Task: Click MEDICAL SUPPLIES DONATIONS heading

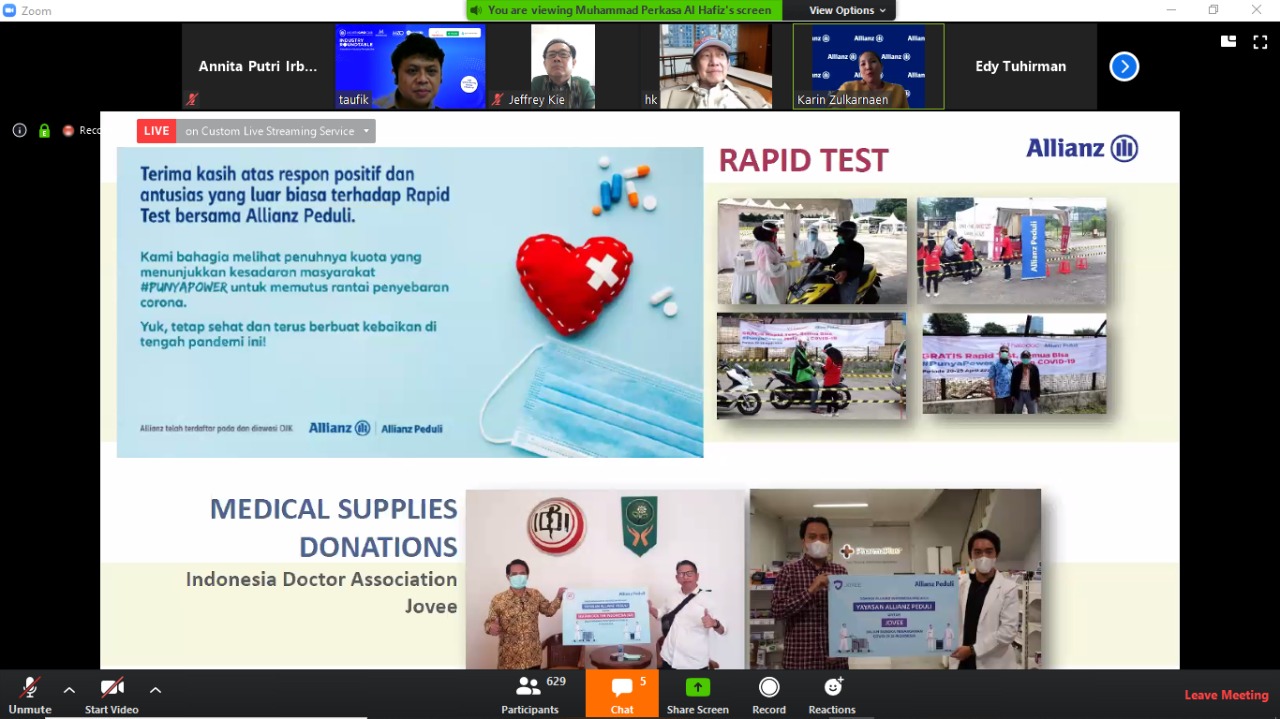Action: (x=333, y=528)
